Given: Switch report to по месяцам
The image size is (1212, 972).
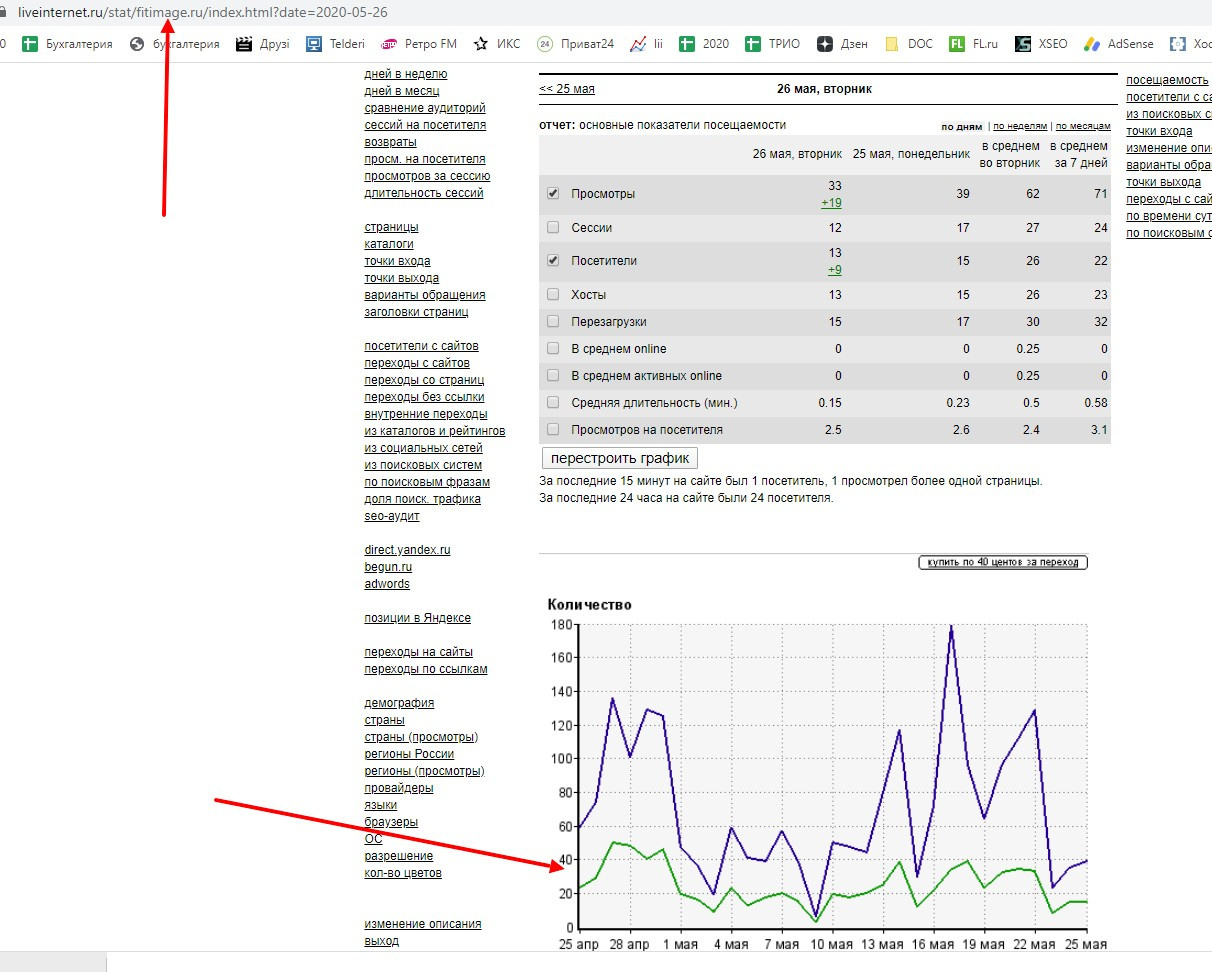Looking at the screenshot, I should coord(1083,127).
